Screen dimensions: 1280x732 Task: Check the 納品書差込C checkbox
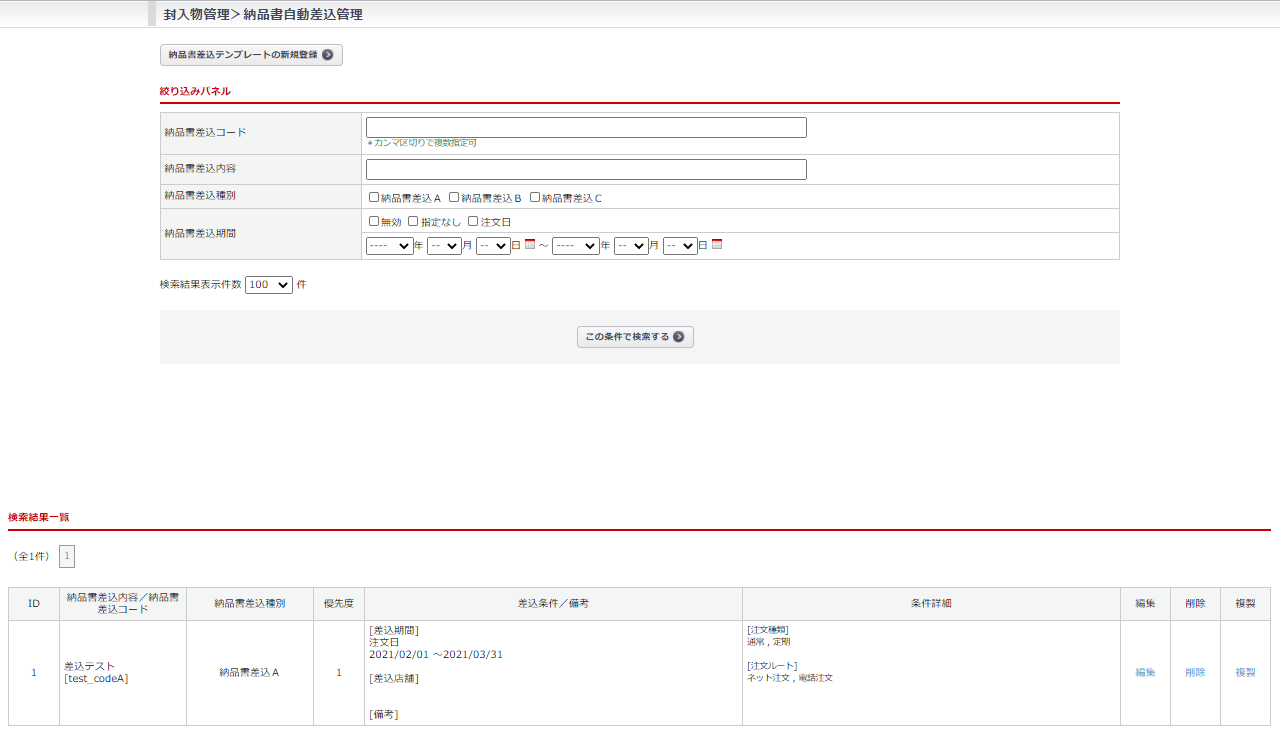(535, 198)
